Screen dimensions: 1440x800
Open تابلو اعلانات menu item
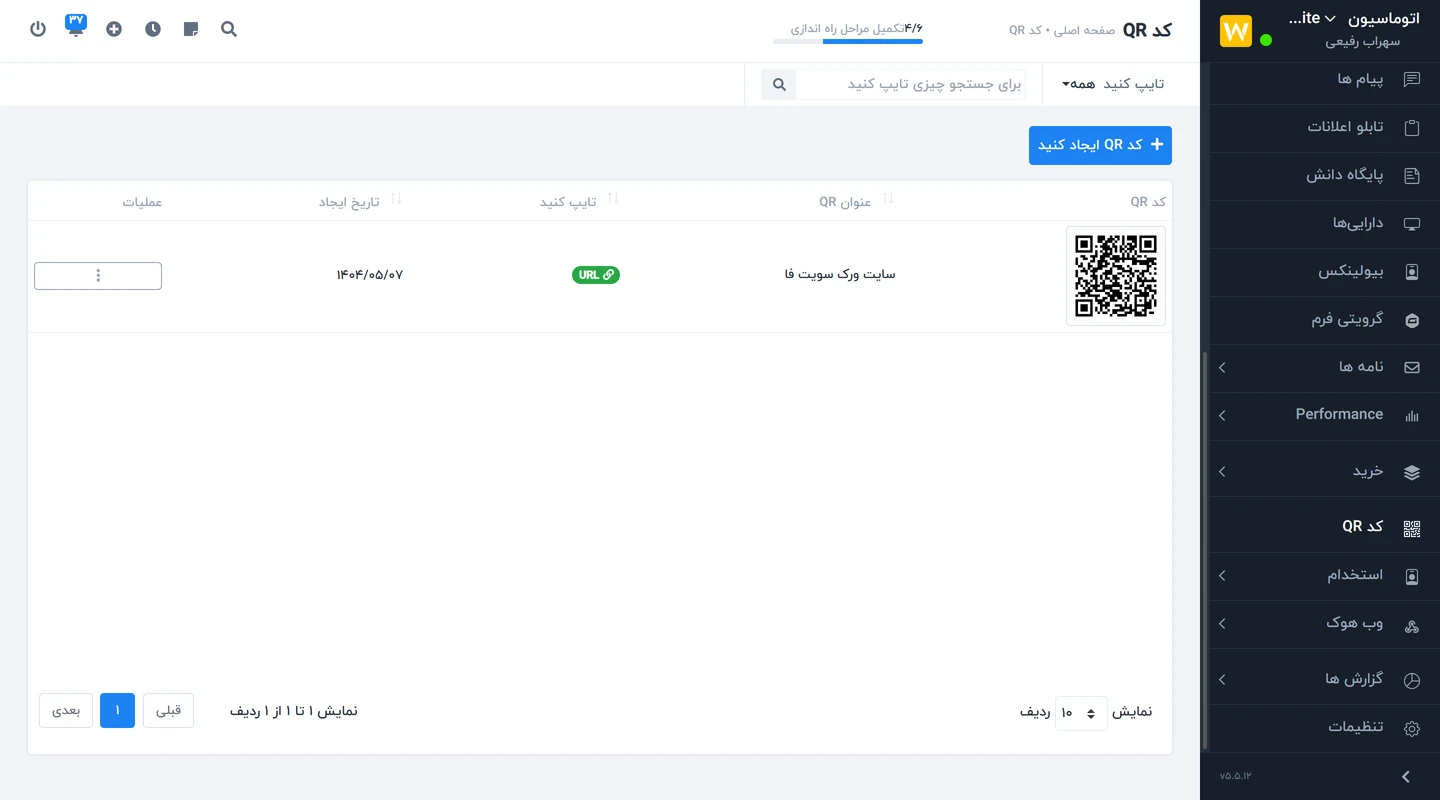pyautogui.click(x=1324, y=127)
